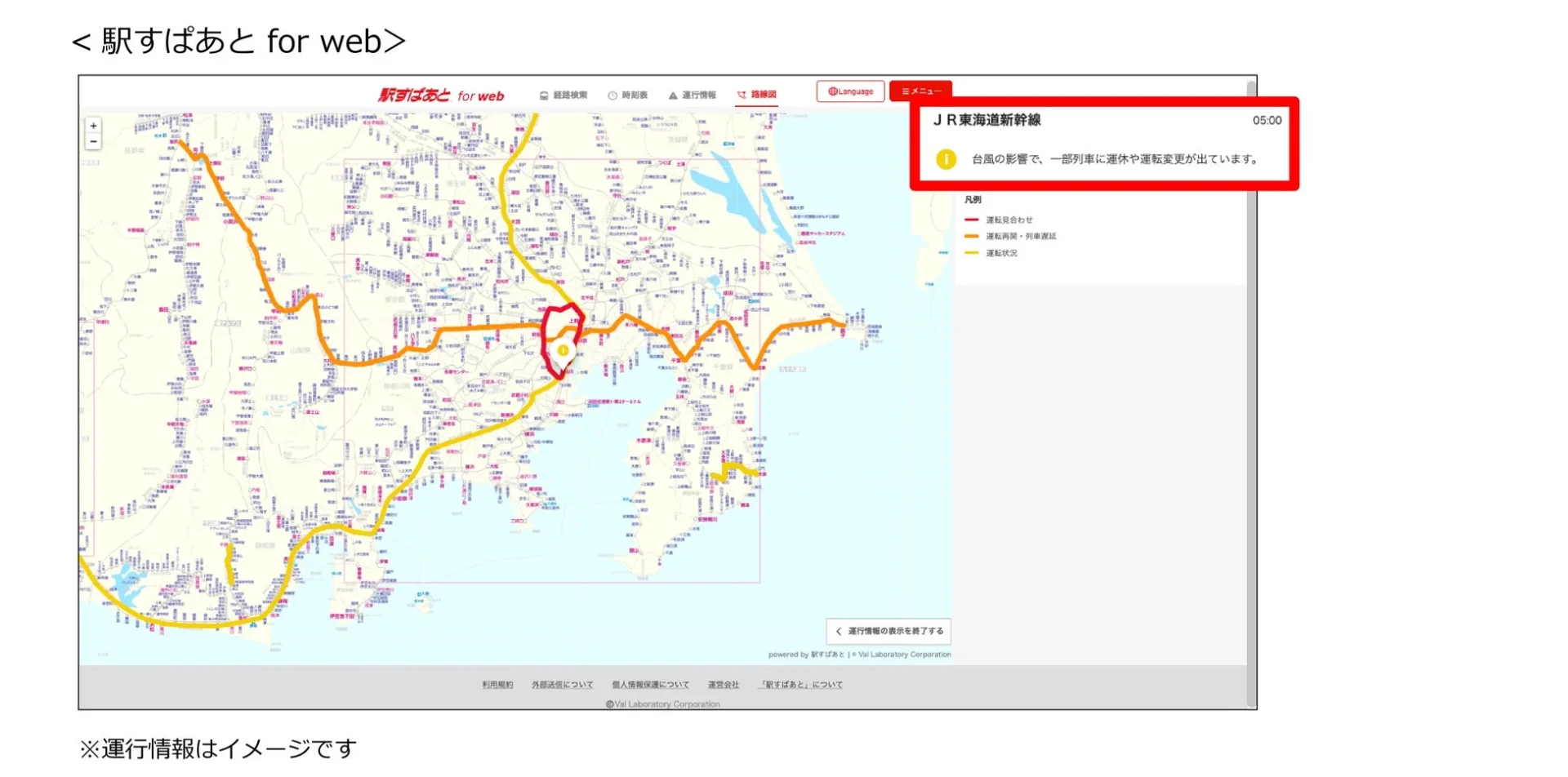
Task: Open the 利用規約 footer link
Action: [497, 684]
